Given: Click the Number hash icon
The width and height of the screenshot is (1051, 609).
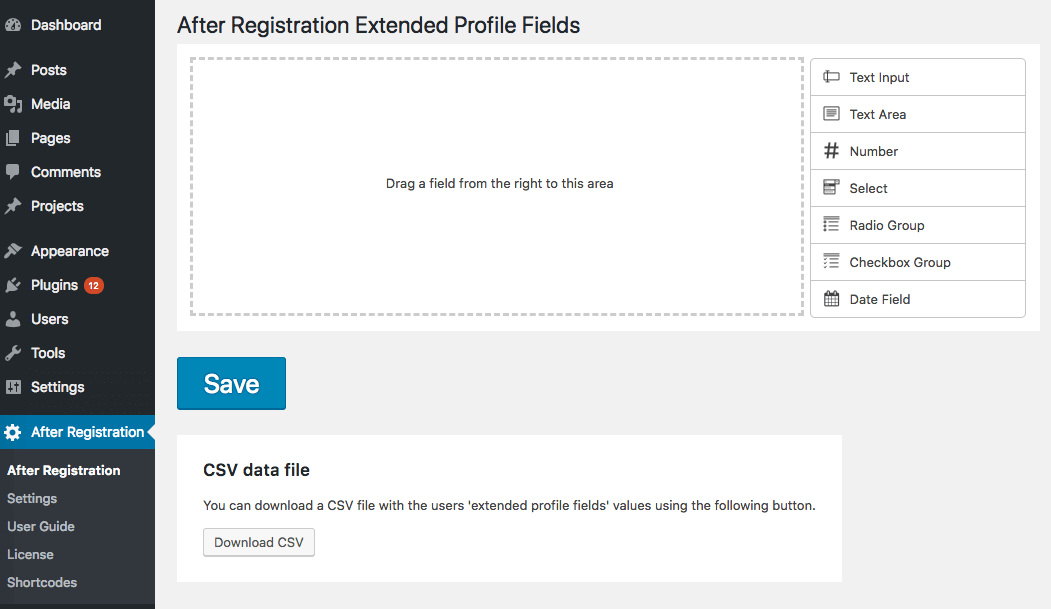Looking at the screenshot, I should [x=831, y=151].
